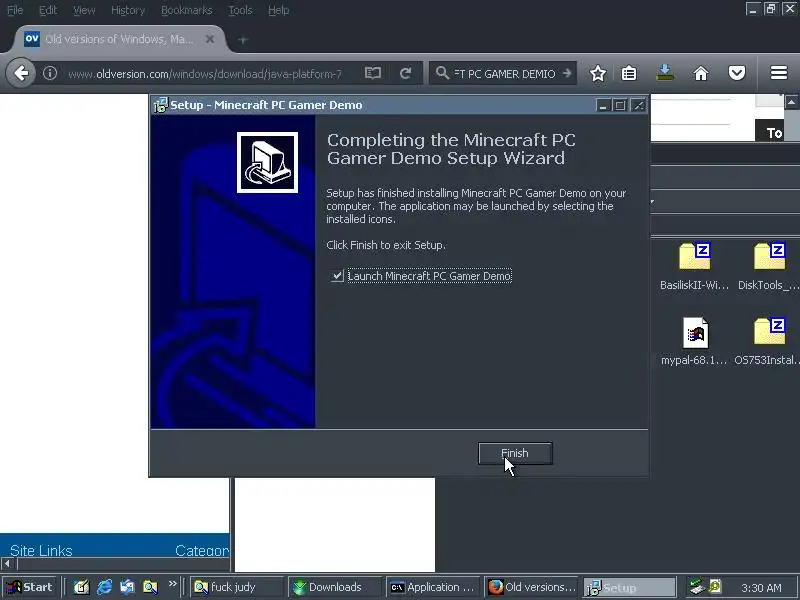
Task: Select the DiskTools_ zip file
Action: (x=769, y=266)
